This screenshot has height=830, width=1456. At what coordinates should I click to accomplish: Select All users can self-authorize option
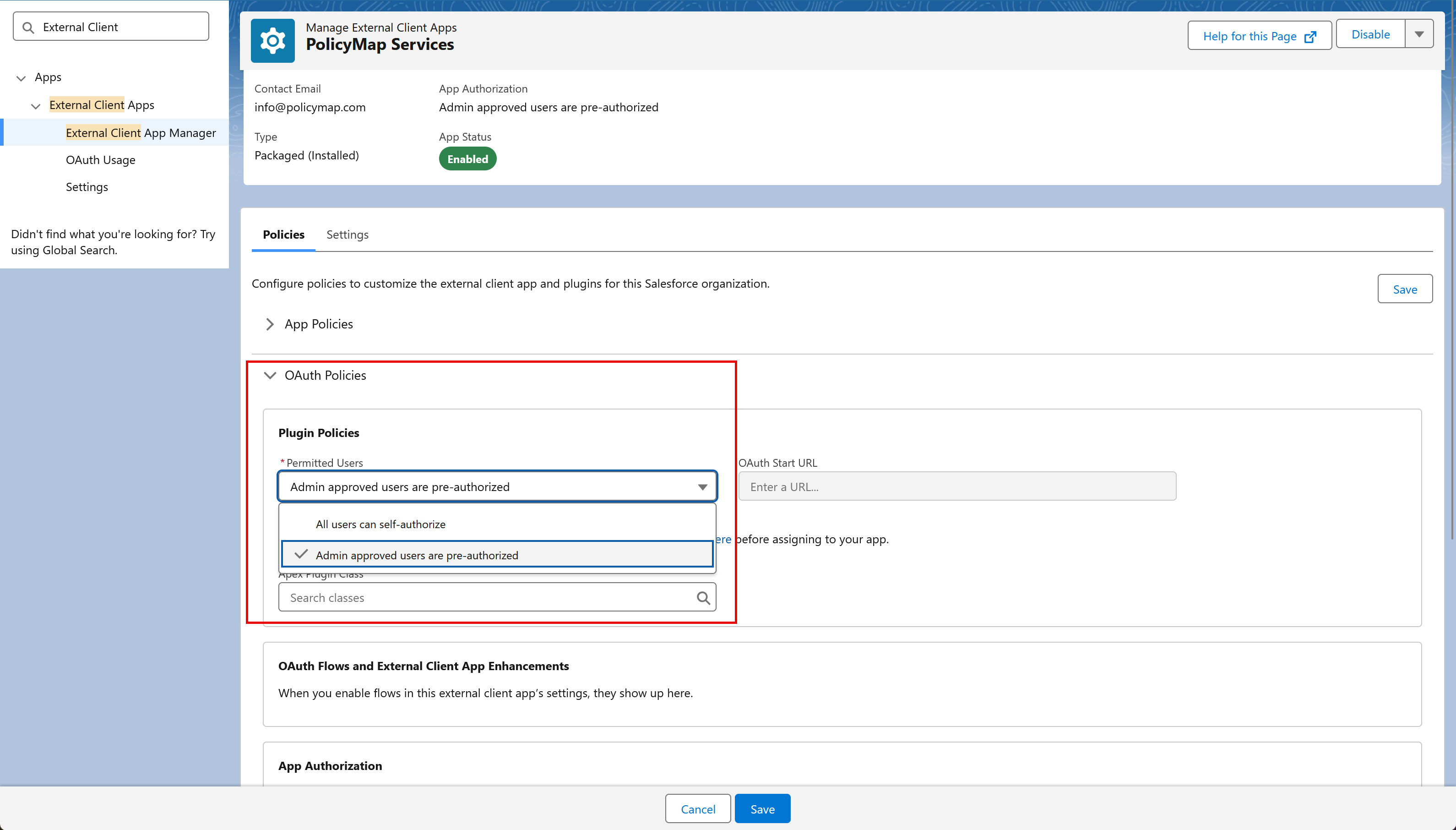coord(380,524)
